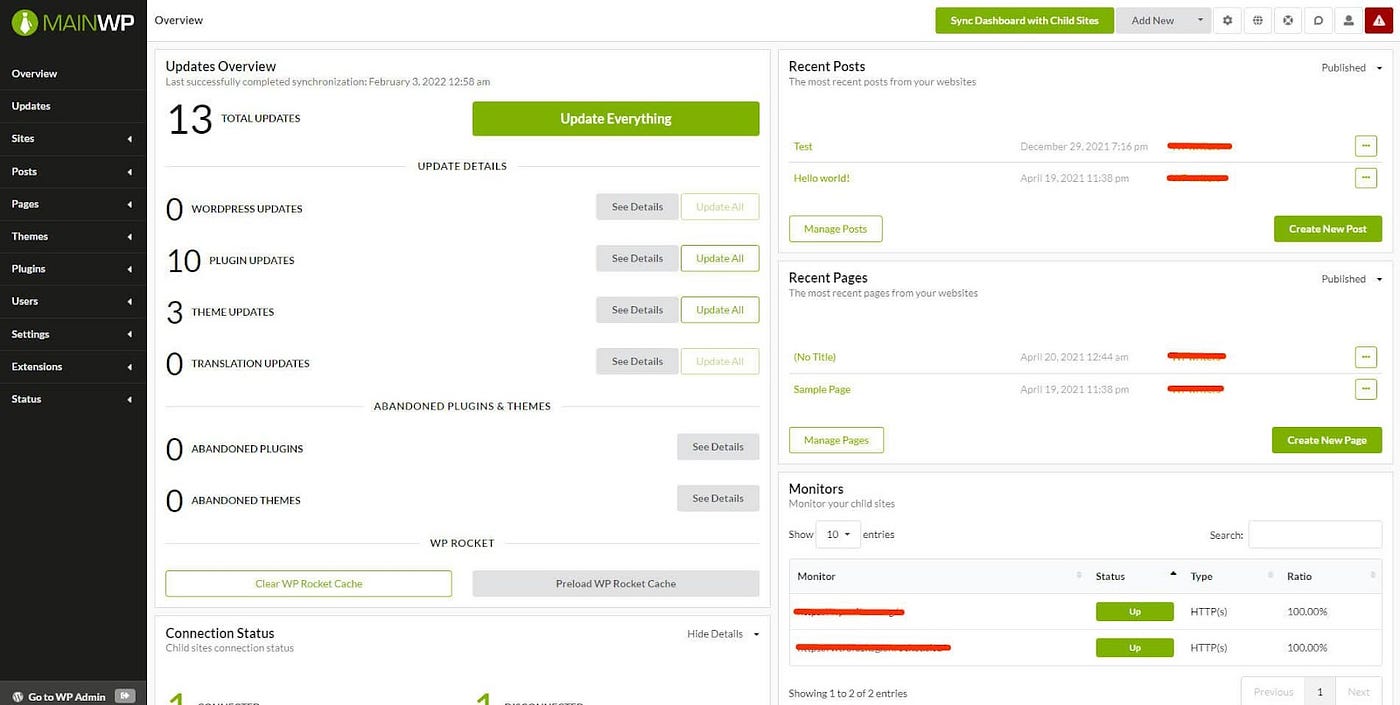Click the MainWP logo
Viewport: 1400px width, 705px height.
(x=73, y=22)
